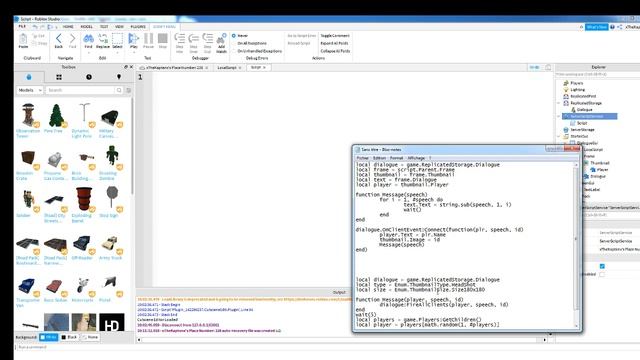Open the Toolbox Recent clock icon
Viewport: 640px width, 360px height.
coord(89,77)
